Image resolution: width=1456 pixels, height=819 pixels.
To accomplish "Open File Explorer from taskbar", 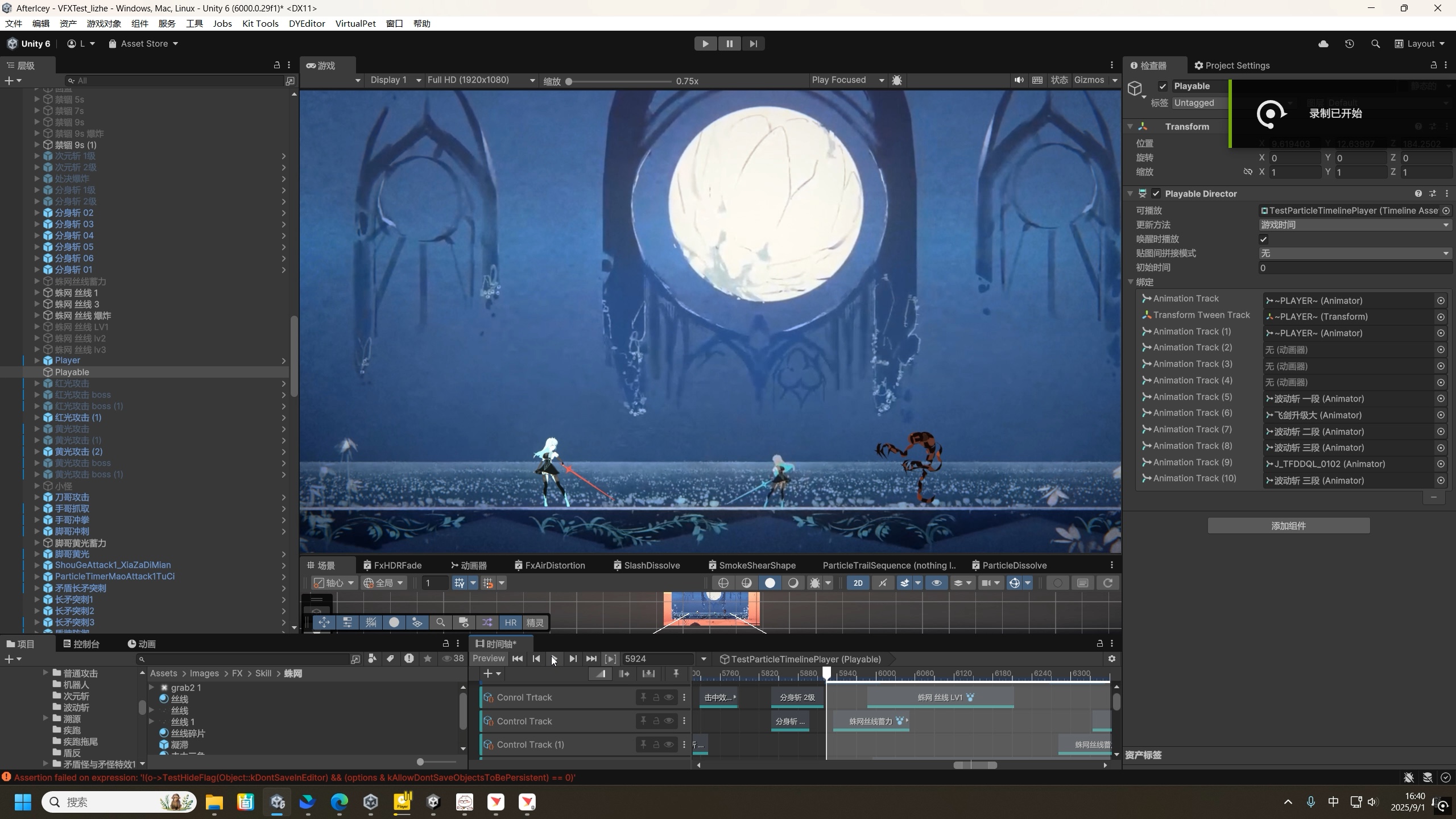I will point(214,802).
